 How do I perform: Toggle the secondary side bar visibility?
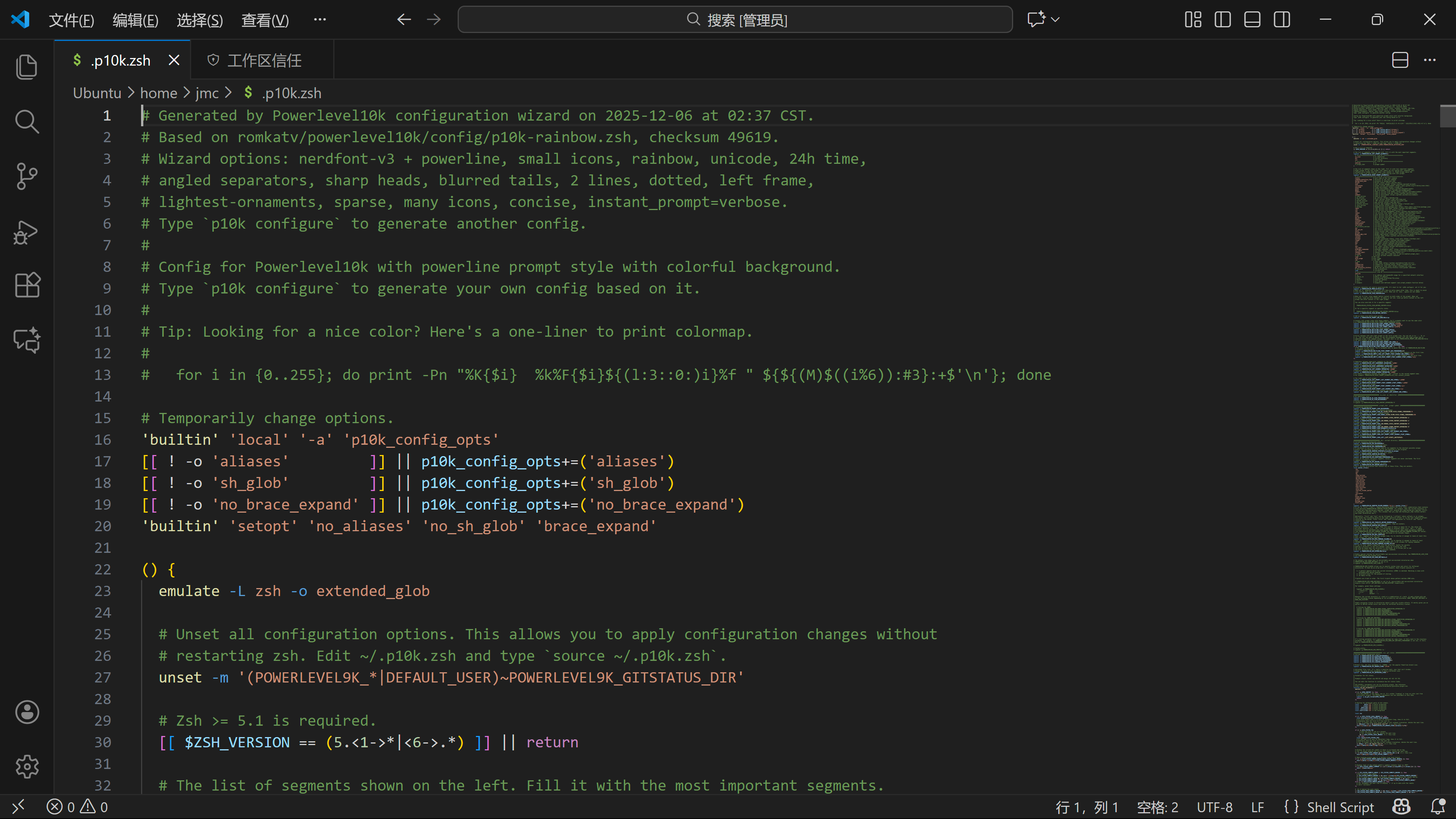[x=1282, y=20]
